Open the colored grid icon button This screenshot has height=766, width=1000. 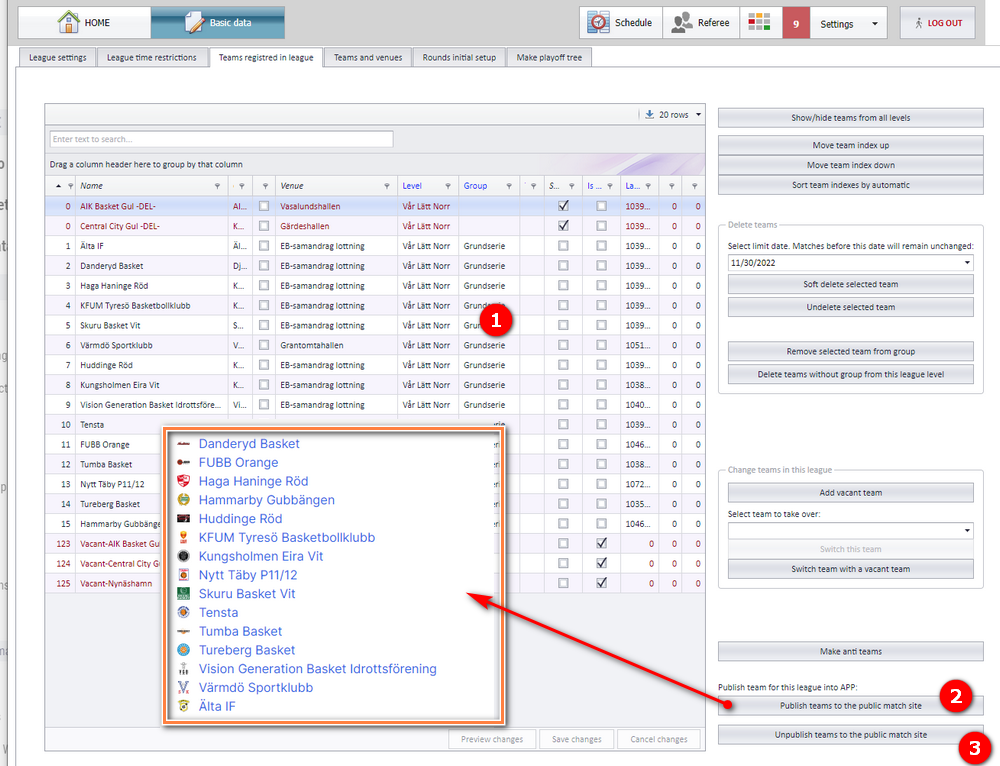tap(760, 22)
